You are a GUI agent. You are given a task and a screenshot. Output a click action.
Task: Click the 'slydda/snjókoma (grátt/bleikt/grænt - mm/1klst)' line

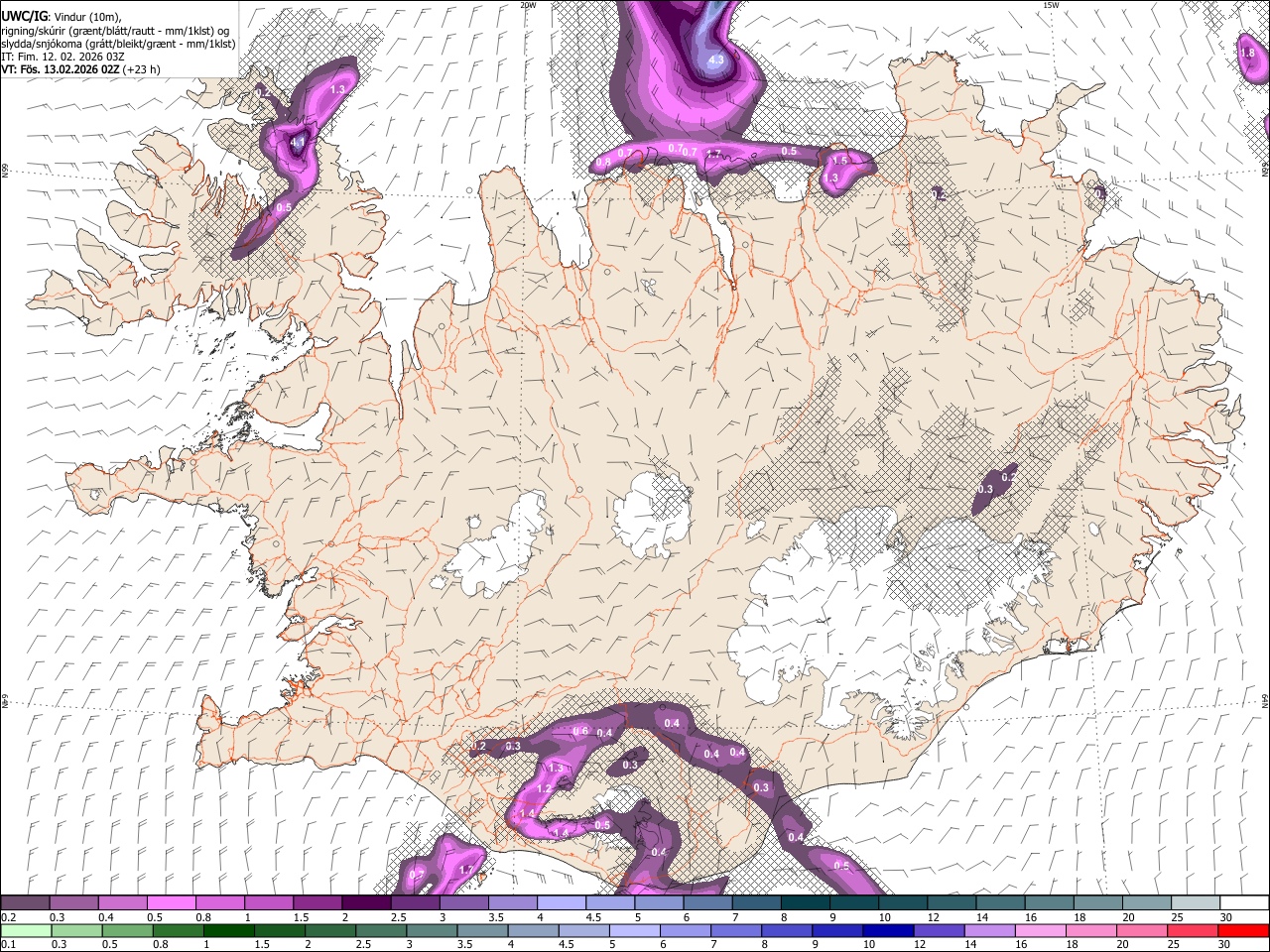tap(118, 44)
